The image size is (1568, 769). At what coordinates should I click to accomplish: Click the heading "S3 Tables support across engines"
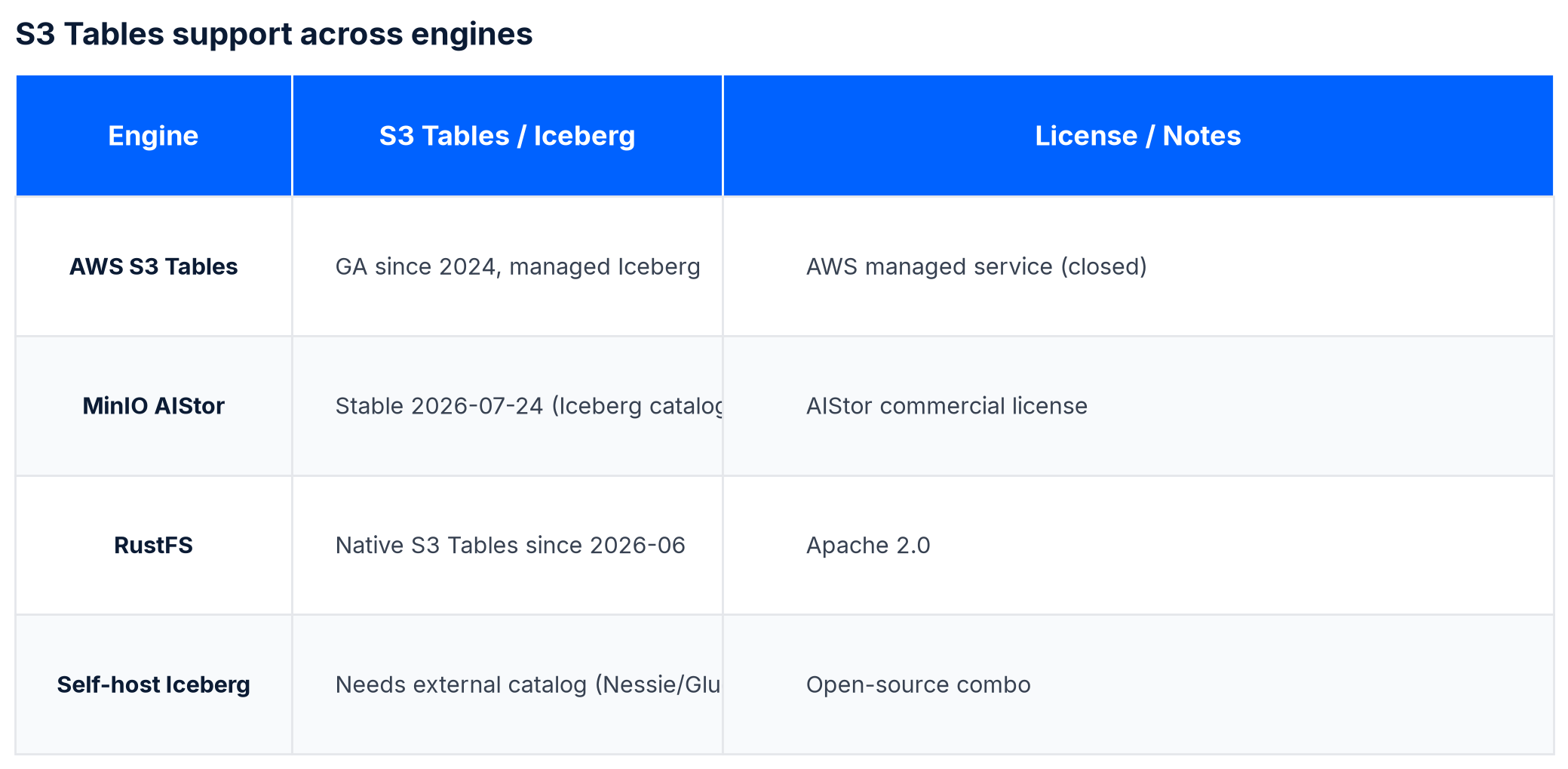(274, 34)
